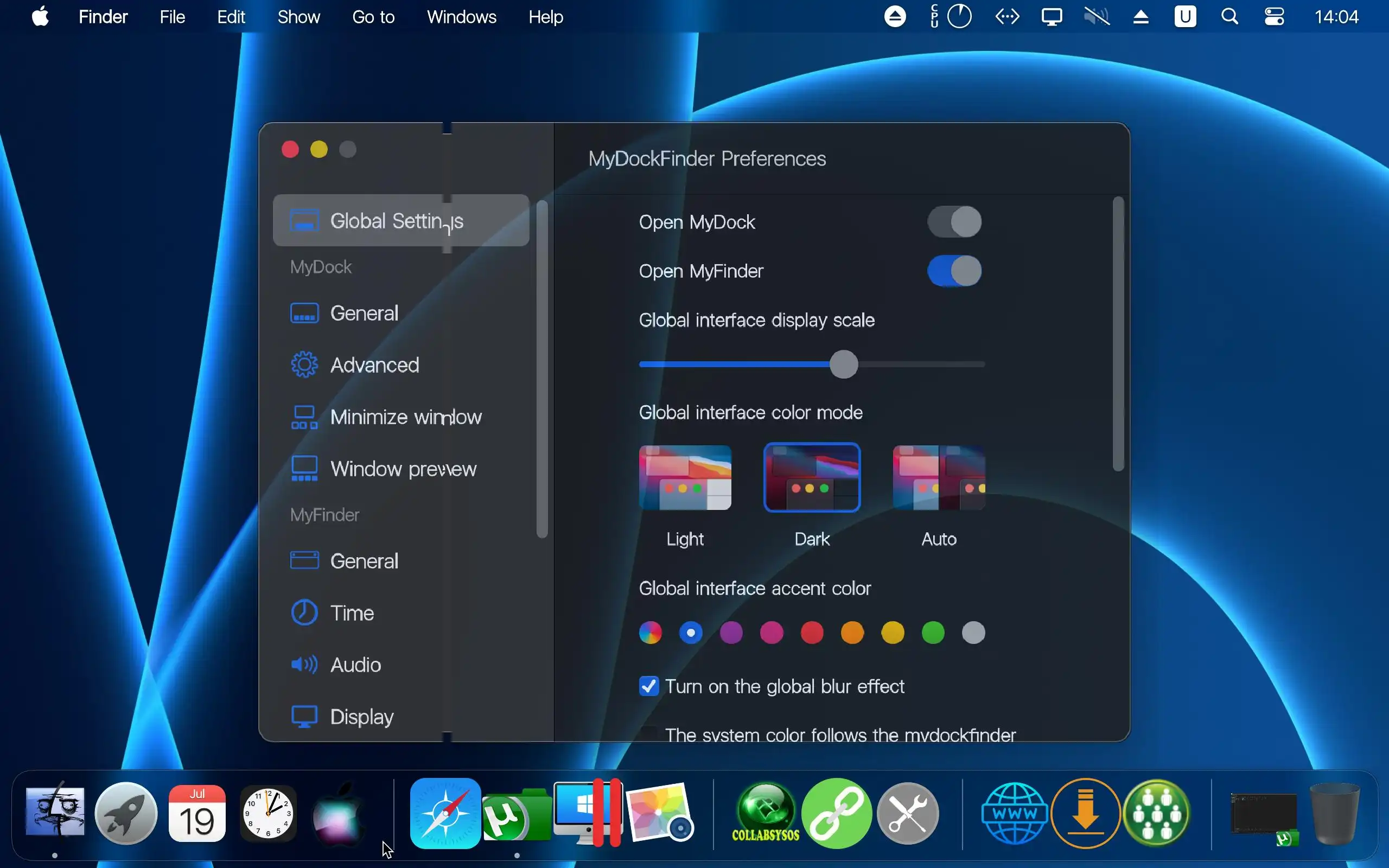Open the Audio settings sidebar item
The width and height of the screenshot is (1389, 868).
(x=355, y=665)
